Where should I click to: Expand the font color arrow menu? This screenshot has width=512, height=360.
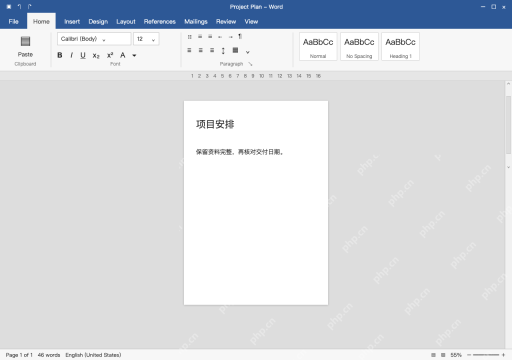tap(134, 55)
